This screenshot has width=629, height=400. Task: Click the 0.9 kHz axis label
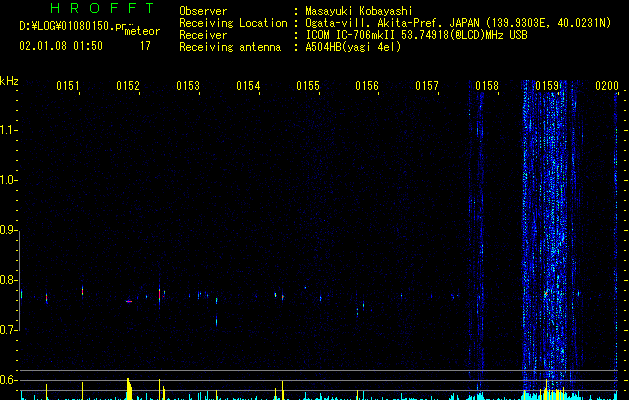pos(8,230)
